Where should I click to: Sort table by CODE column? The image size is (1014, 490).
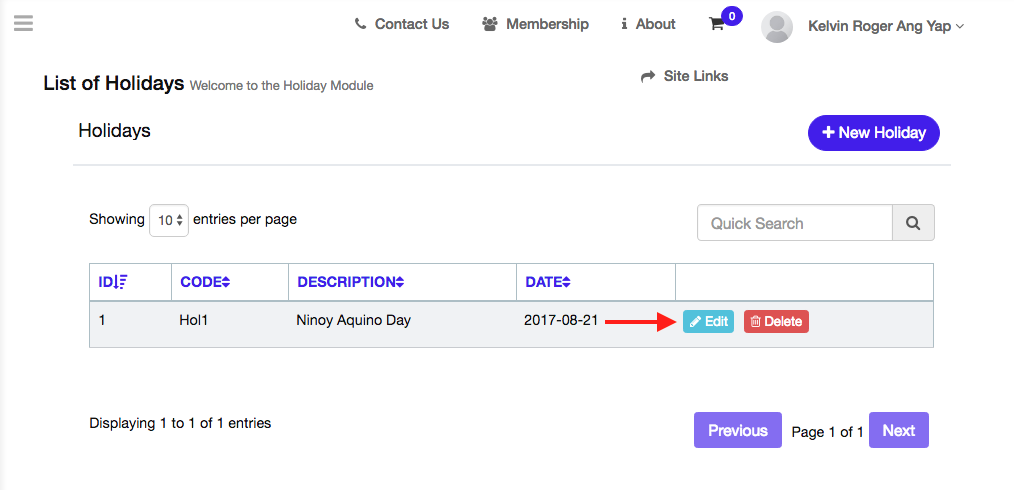(x=205, y=282)
